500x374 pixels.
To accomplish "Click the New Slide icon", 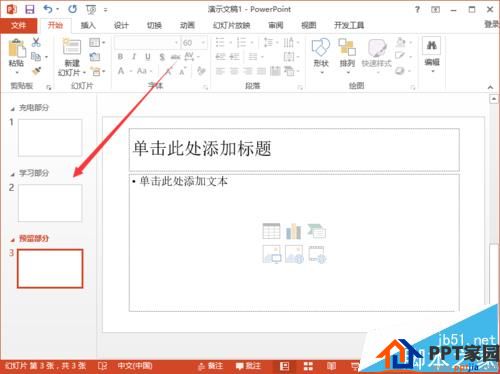I will pos(72,47).
